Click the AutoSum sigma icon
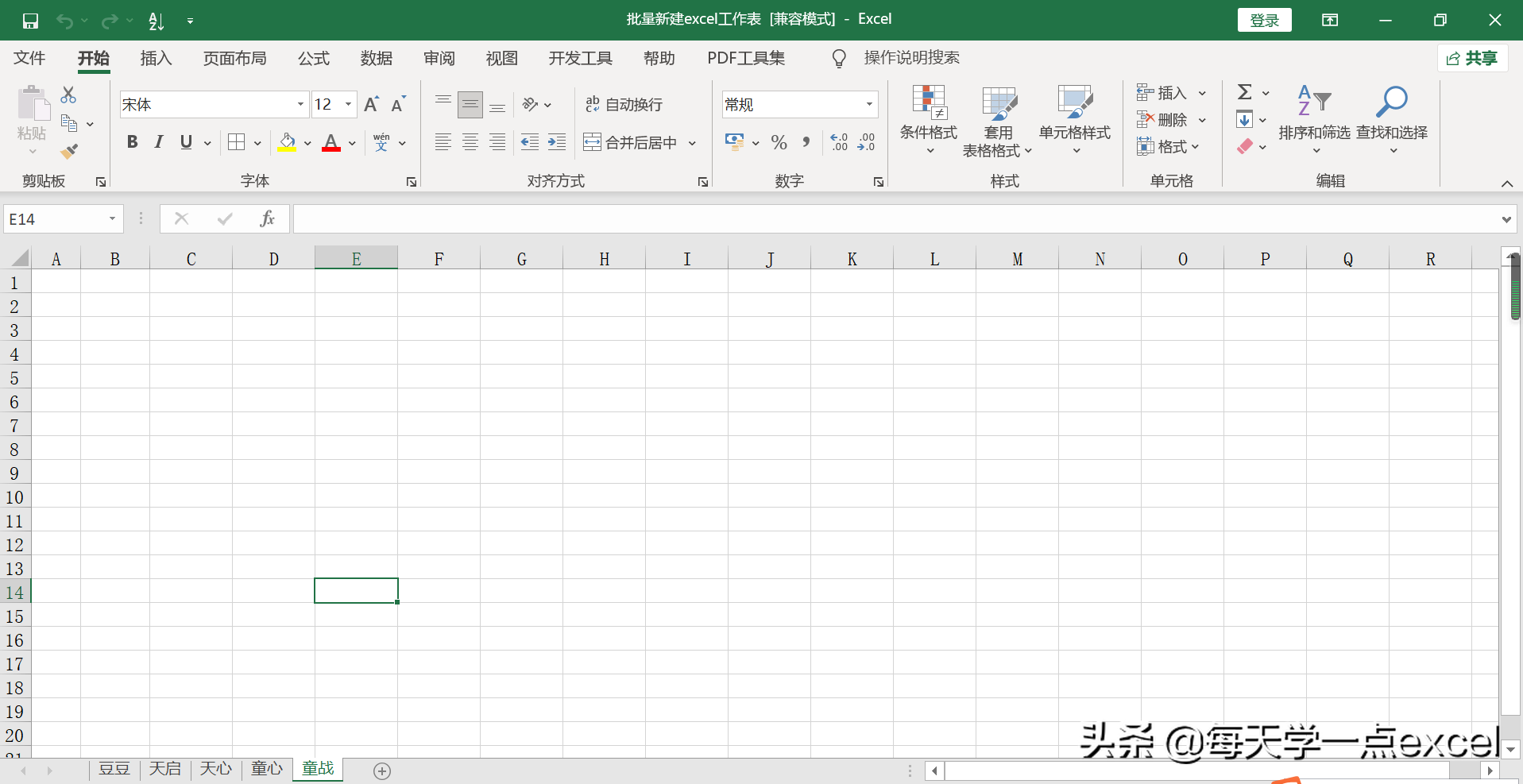This screenshot has height=784, width=1523. pyautogui.click(x=1245, y=92)
